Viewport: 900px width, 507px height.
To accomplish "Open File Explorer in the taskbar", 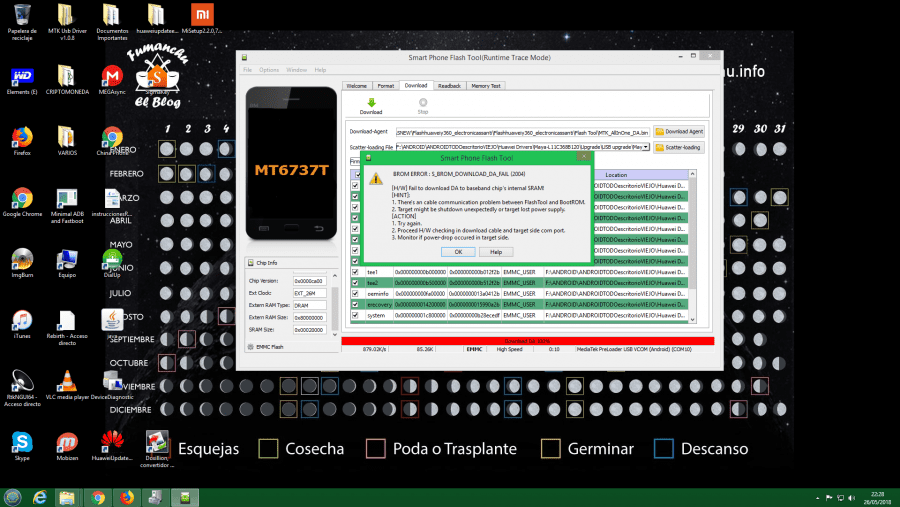I will point(67,497).
